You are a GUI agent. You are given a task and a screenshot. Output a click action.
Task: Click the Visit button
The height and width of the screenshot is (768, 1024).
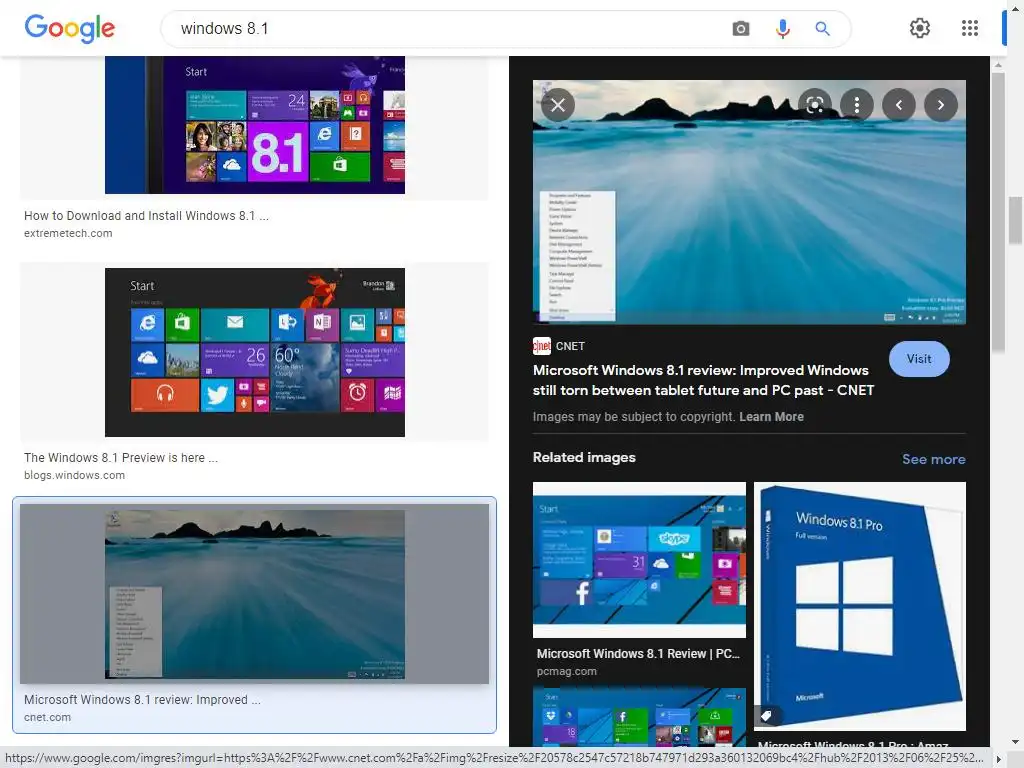pyautogui.click(x=919, y=359)
